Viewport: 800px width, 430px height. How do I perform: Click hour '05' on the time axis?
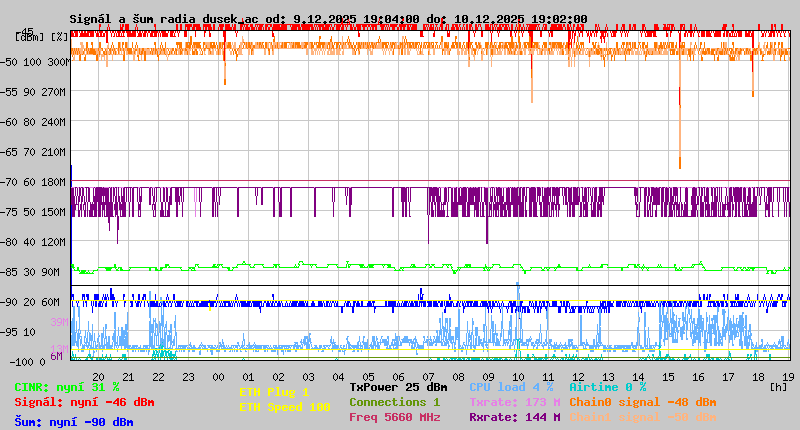point(368,377)
